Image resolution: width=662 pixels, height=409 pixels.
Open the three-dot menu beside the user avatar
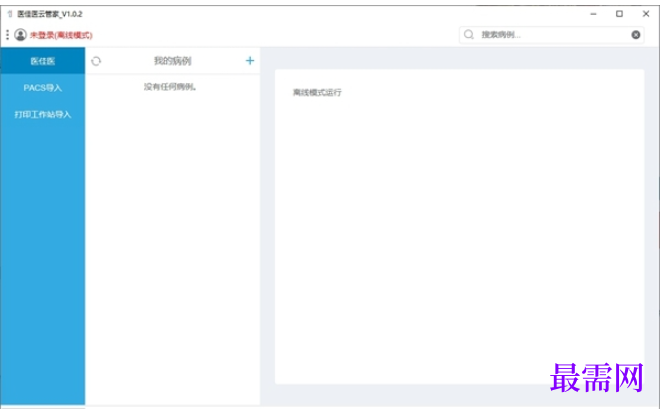7,35
